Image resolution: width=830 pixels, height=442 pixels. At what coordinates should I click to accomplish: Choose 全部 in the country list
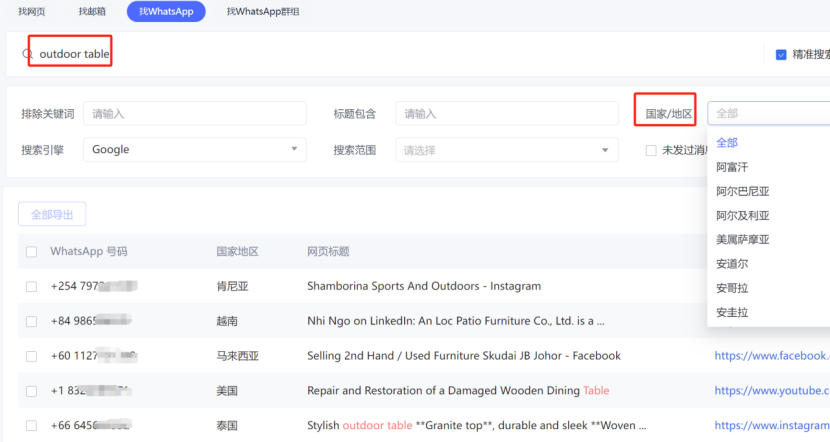coord(727,142)
